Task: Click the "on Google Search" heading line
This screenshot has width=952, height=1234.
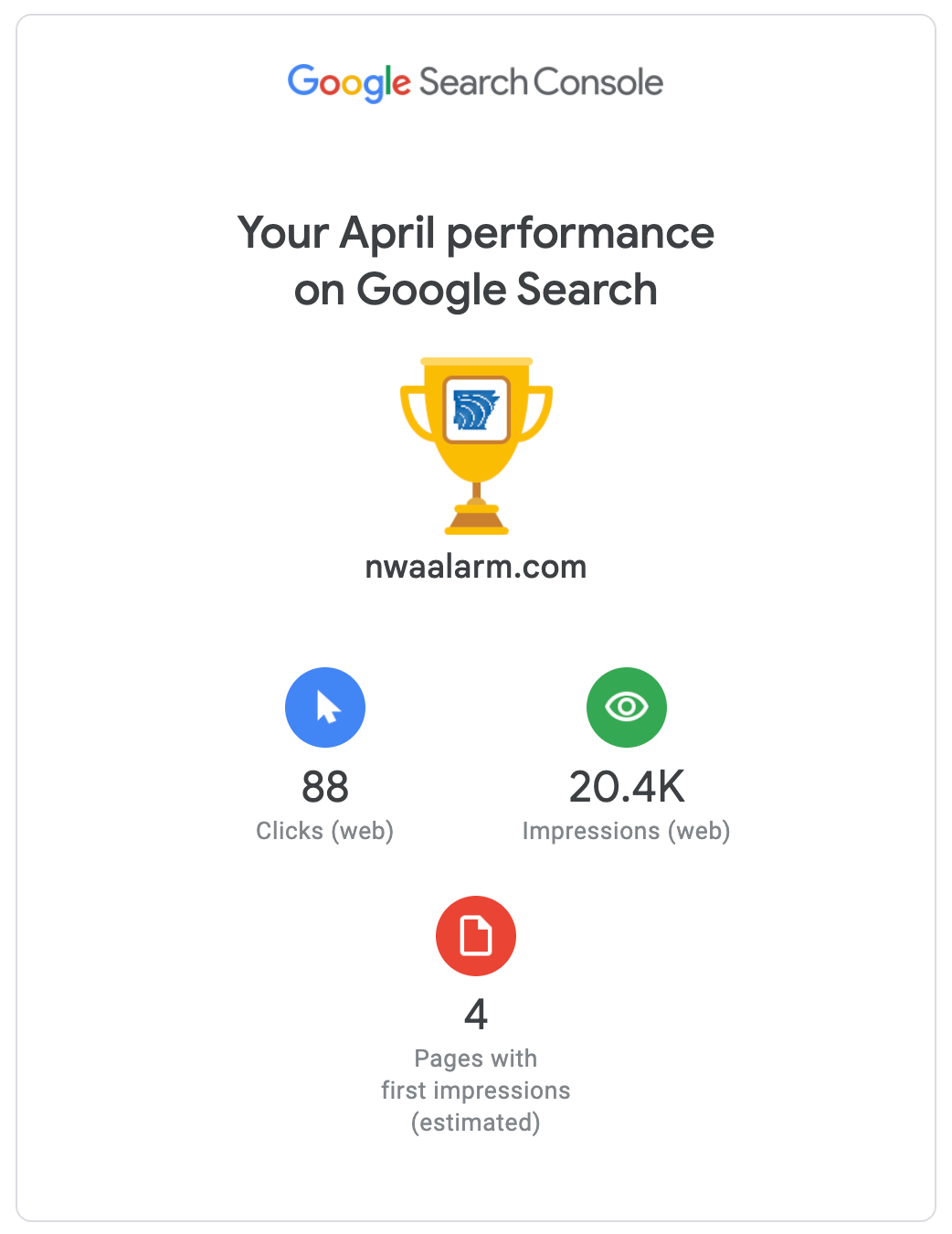Action: (476, 290)
